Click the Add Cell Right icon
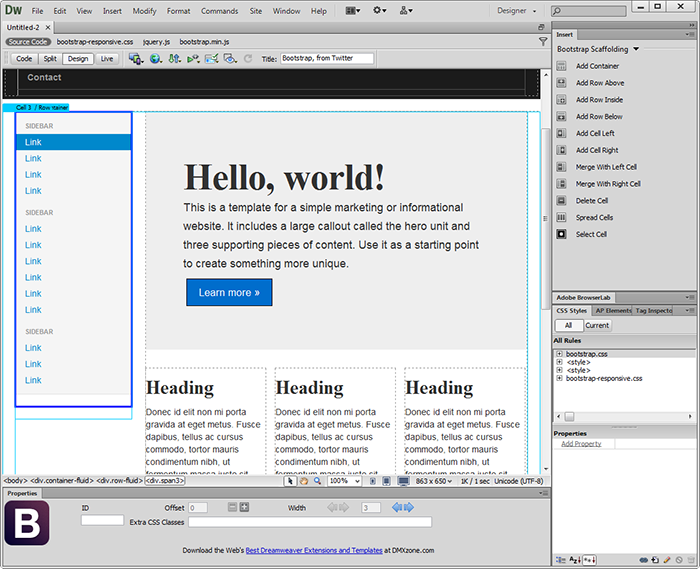Screen dimensions: 700x569 click(561, 150)
